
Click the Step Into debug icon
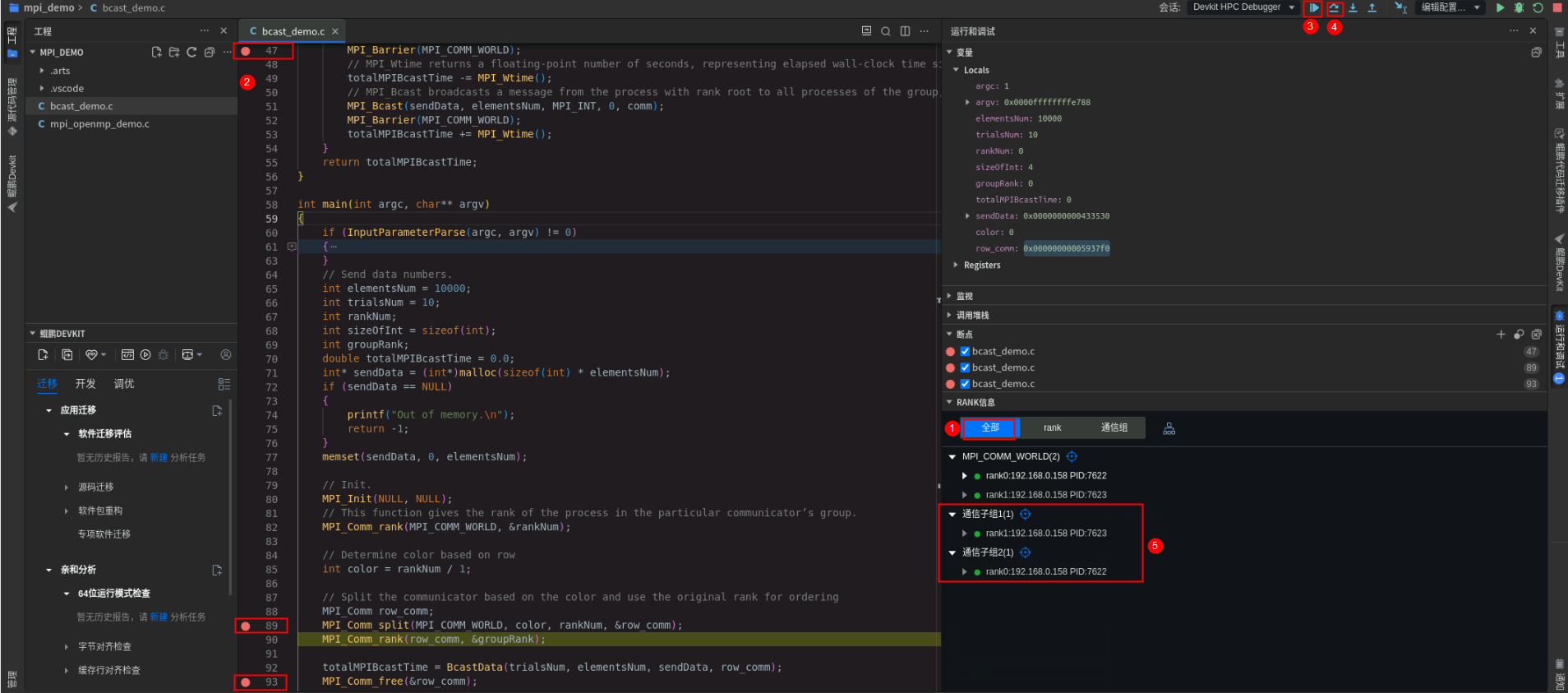coord(1353,7)
